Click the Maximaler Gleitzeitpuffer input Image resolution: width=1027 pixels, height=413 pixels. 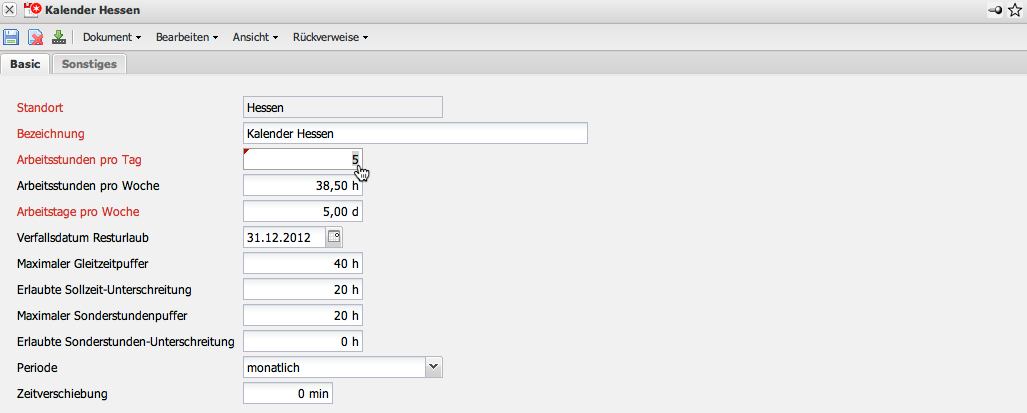click(x=302, y=263)
